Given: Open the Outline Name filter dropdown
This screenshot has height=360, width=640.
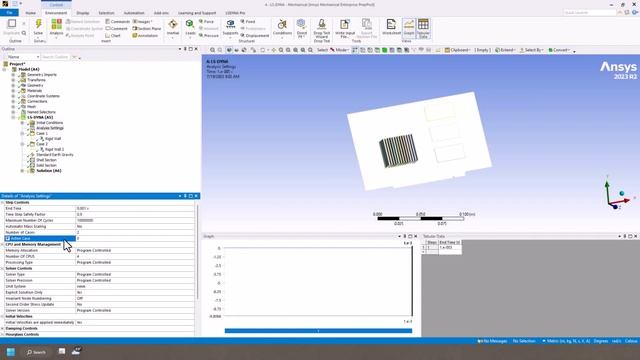Looking at the screenshot, I should point(23,57).
